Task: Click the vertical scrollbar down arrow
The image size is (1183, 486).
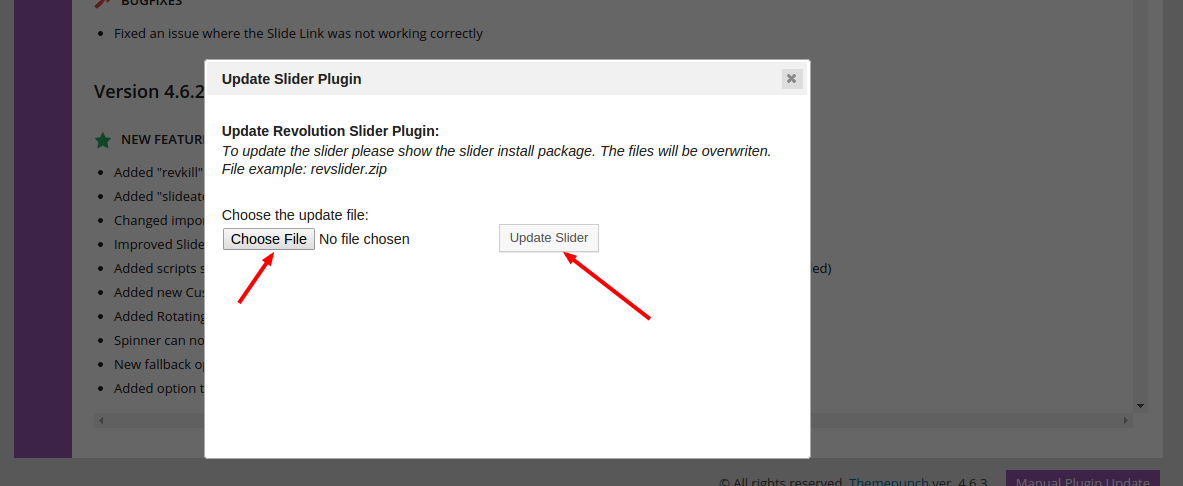Action: pos(1141,406)
